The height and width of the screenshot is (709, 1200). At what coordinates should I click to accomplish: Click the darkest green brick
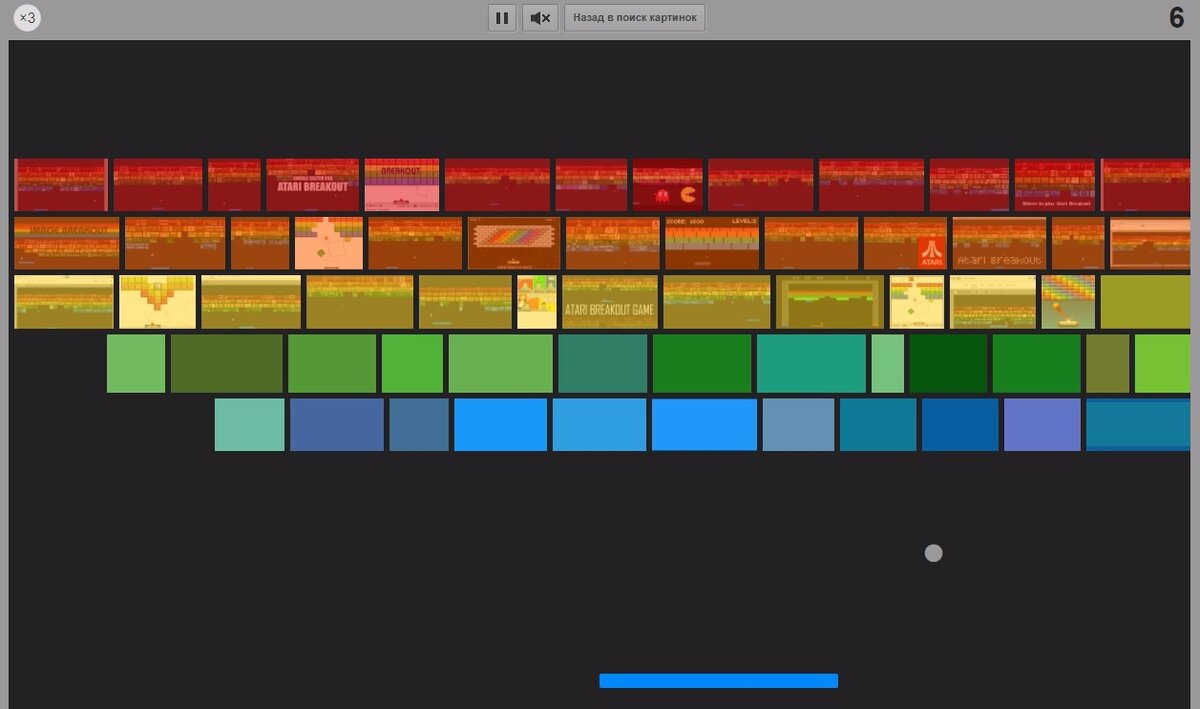[x=948, y=364]
